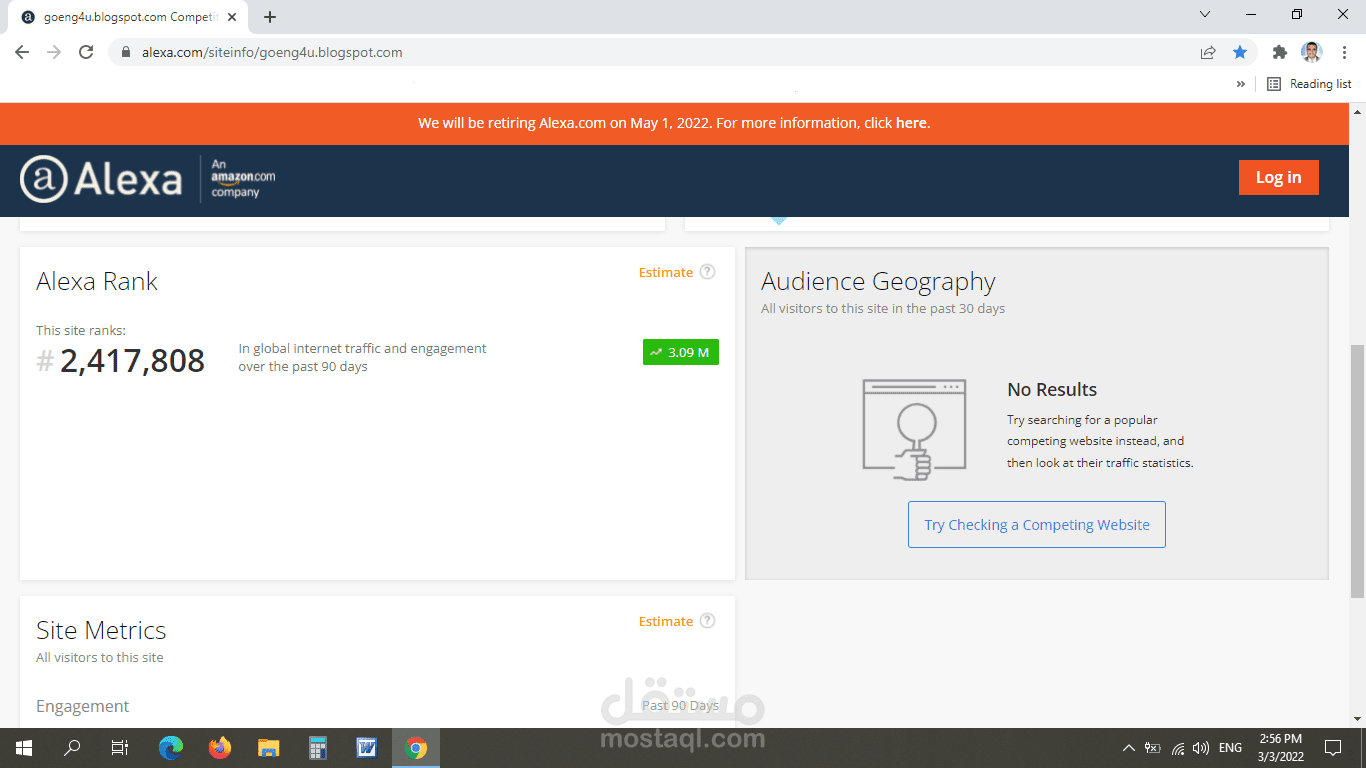Toggle the bookmark star

pos(1240,52)
